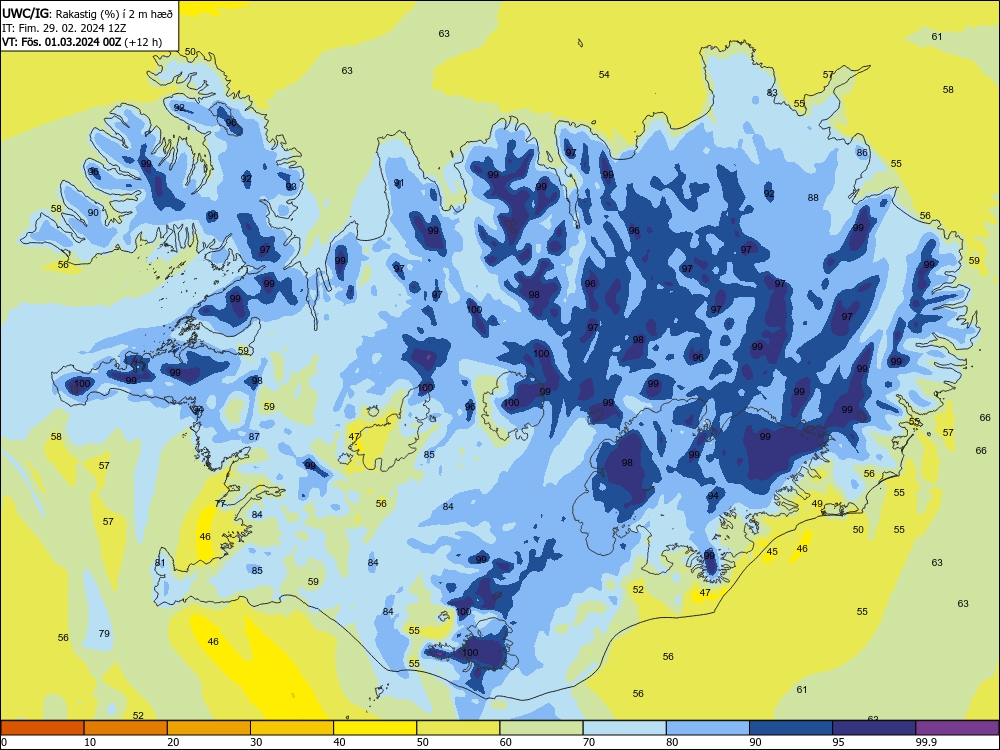The width and height of the screenshot is (1000, 750).
Task: Select the 50–60 pale yellow legend band
Action: click(x=458, y=728)
